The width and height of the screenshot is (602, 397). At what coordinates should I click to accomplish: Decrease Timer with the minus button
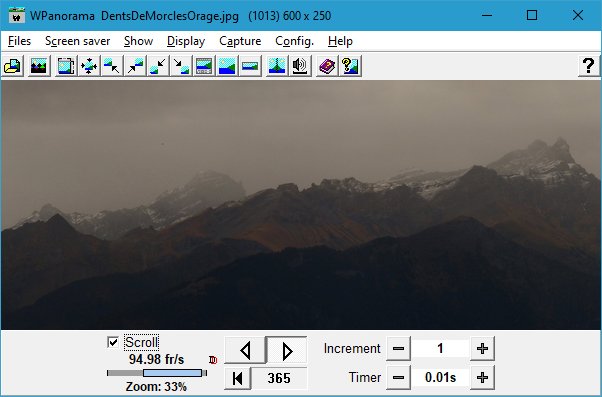398,377
